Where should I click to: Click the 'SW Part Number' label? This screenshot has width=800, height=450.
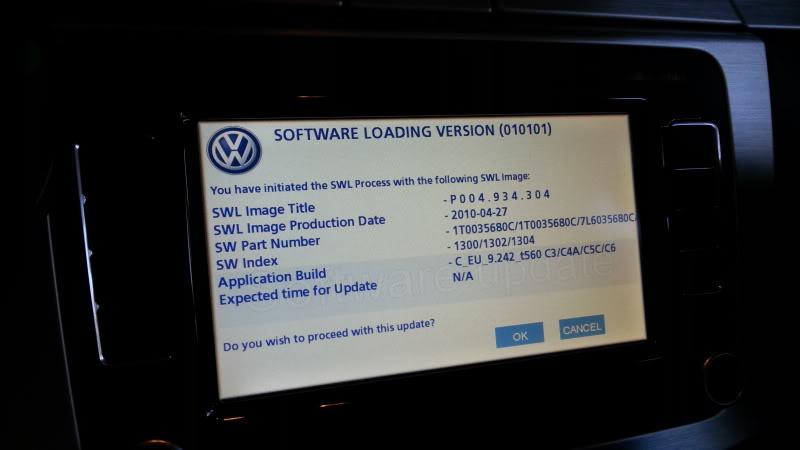tap(267, 244)
